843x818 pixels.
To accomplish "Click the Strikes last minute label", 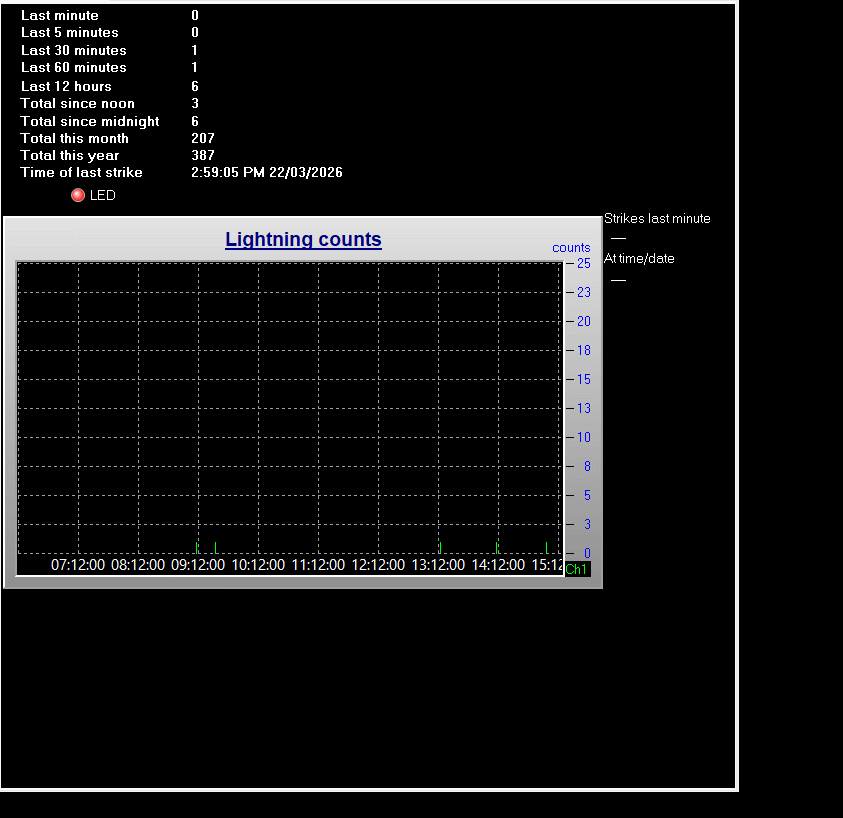I will pos(657,218).
